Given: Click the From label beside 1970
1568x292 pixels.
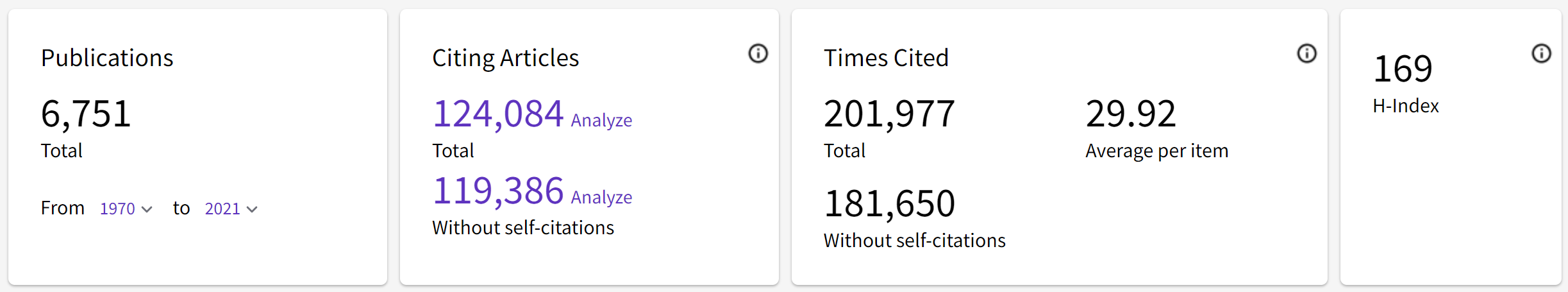Looking at the screenshot, I should coord(63,208).
